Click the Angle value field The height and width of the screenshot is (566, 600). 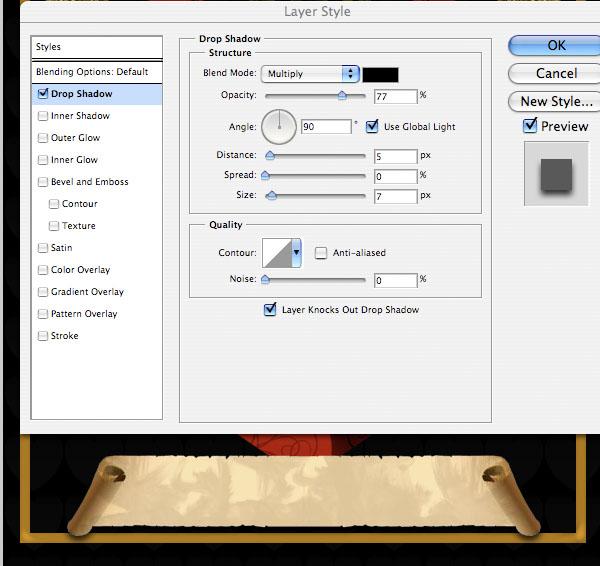click(326, 127)
